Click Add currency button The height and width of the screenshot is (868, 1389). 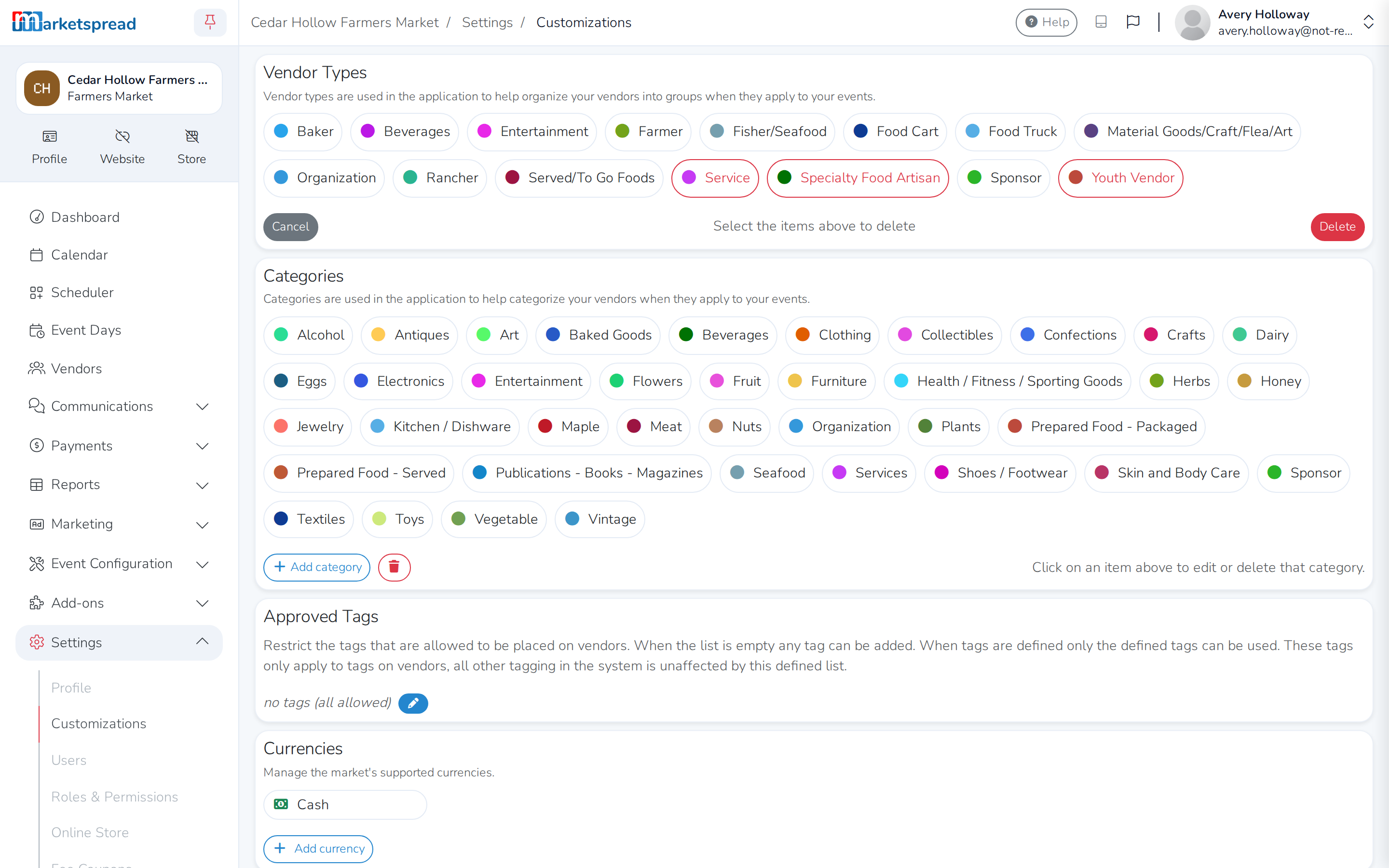point(318,849)
